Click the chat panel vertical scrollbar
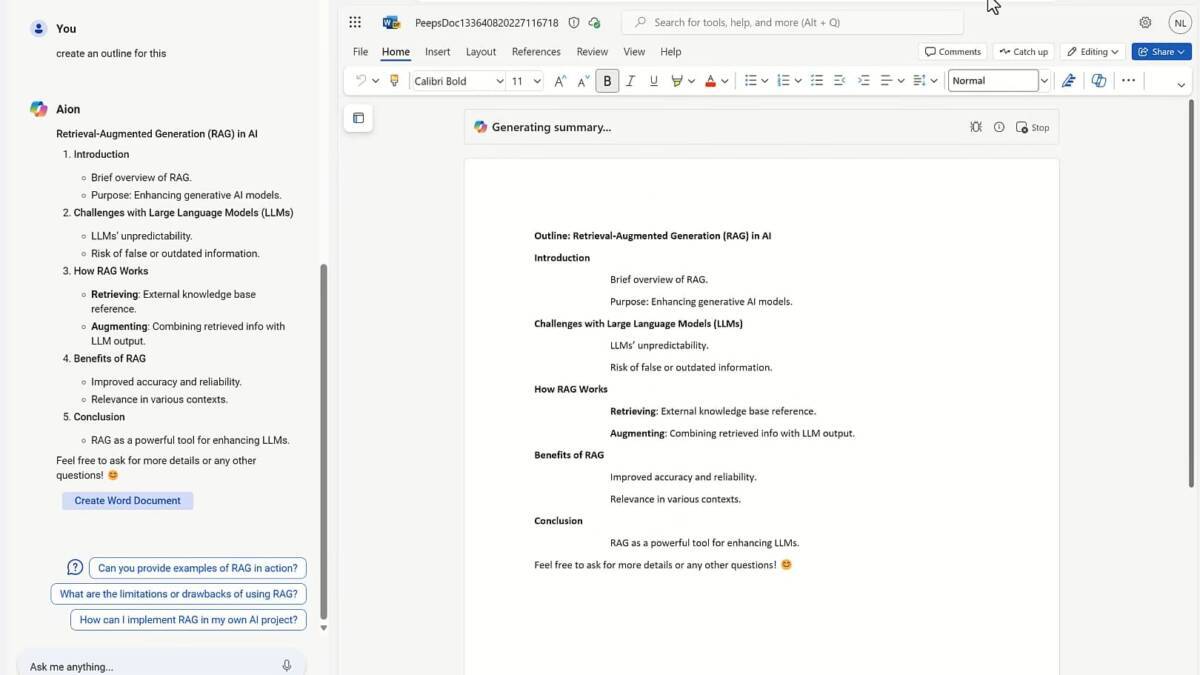Image resolution: width=1200 pixels, height=675 pixels. [323, 440]
